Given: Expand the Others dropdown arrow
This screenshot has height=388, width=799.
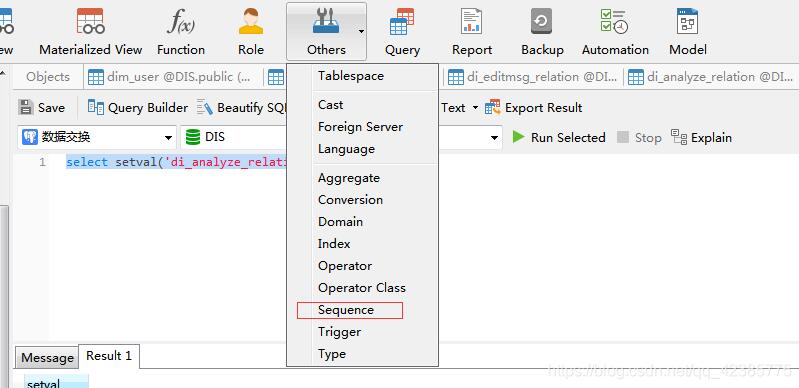Looking at the screenshot, I should [361, 32].
